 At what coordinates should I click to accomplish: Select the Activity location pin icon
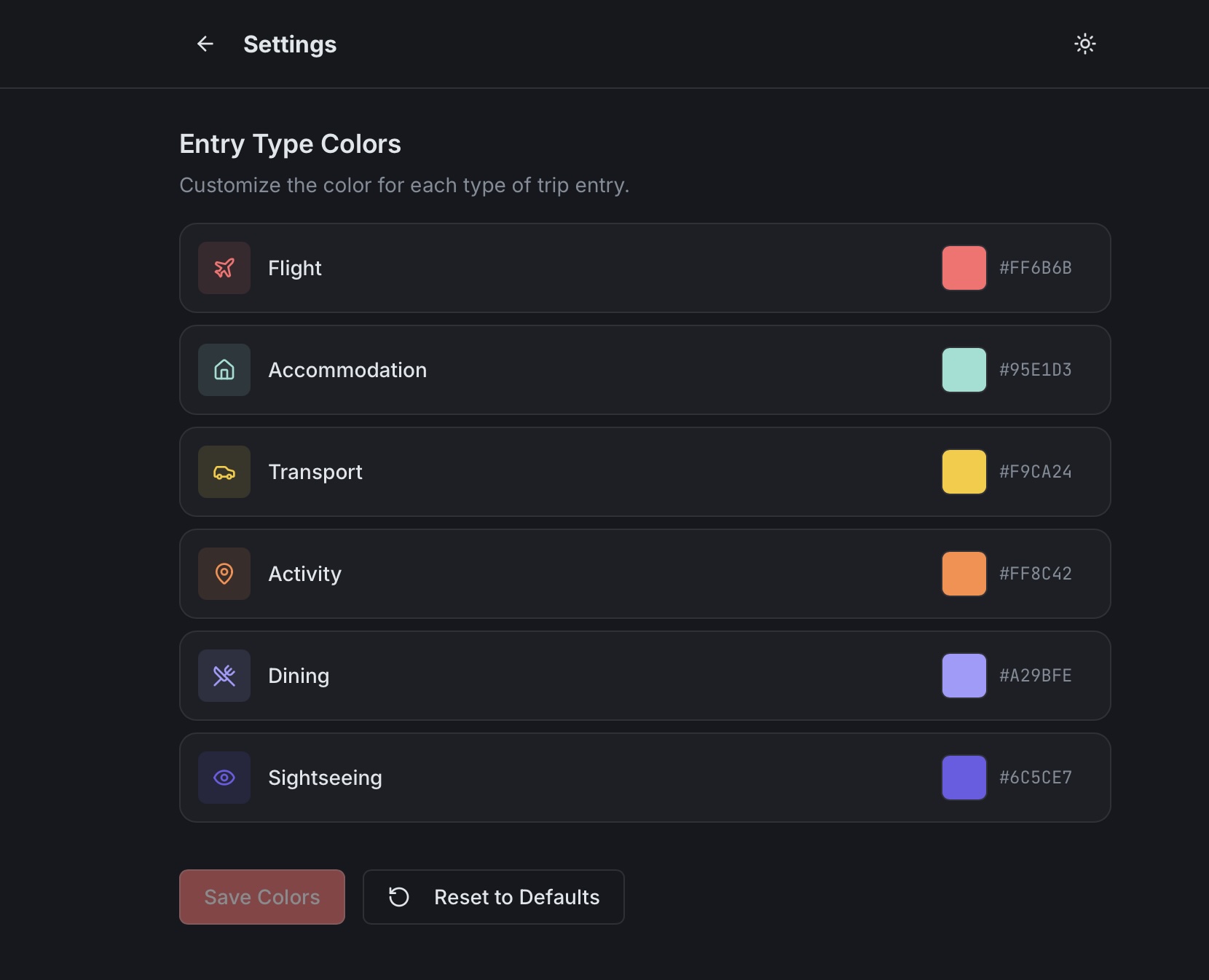224,574
